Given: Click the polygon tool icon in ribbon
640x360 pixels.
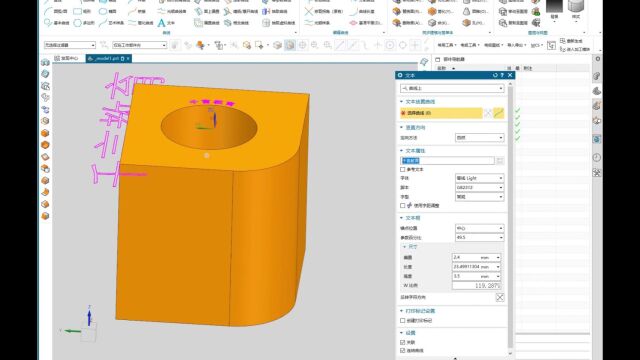Looking at the screenshot, I should click(x=78, y=23).
